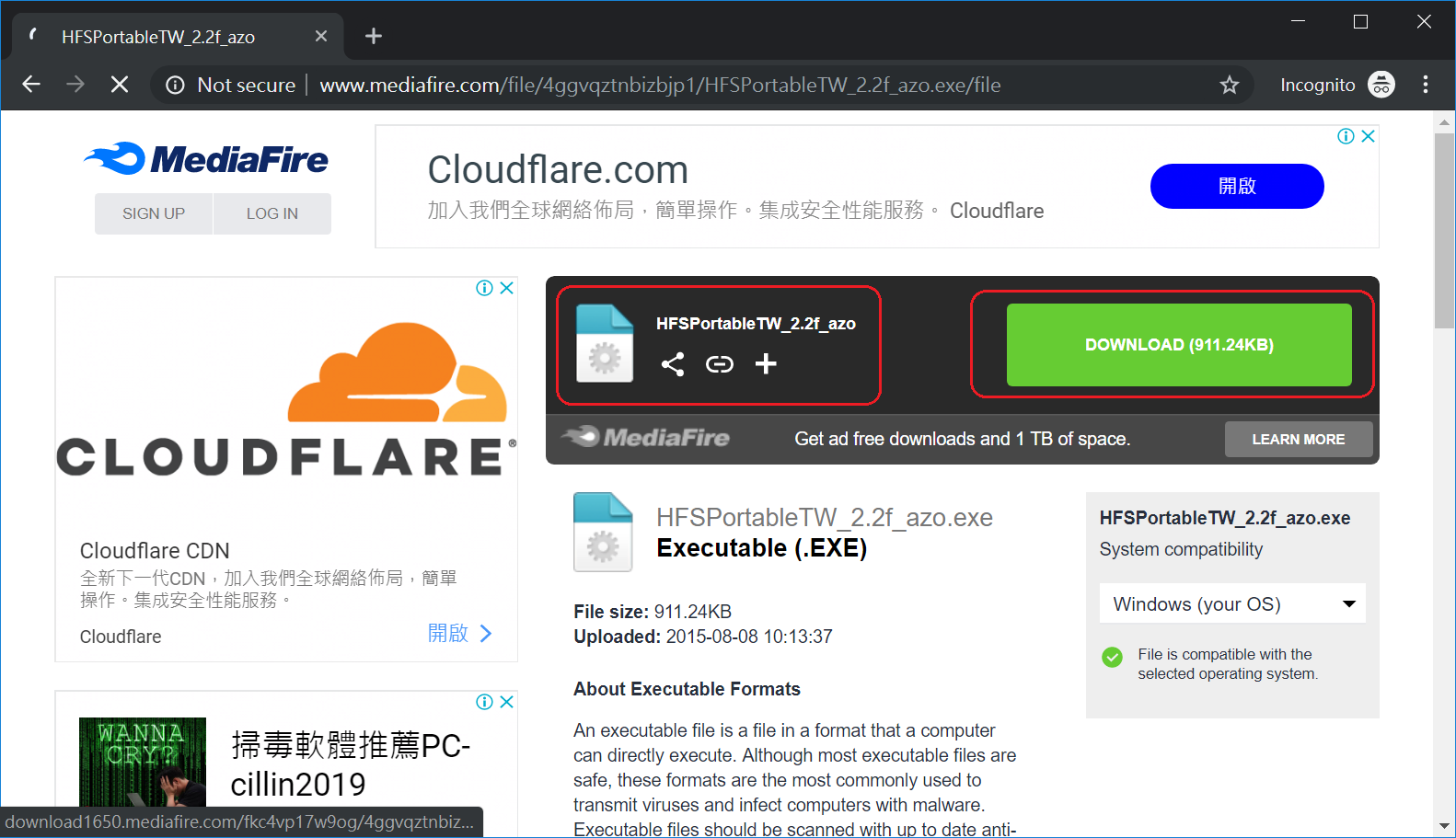Stop loading the page

(120, 85)
